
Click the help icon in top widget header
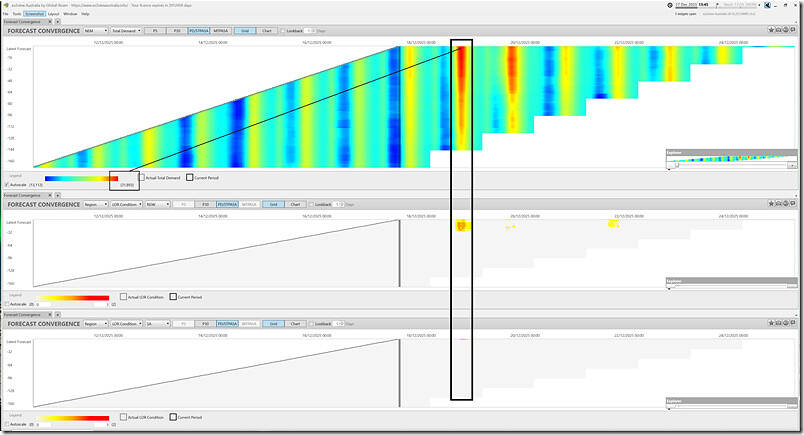coord(785,30)
